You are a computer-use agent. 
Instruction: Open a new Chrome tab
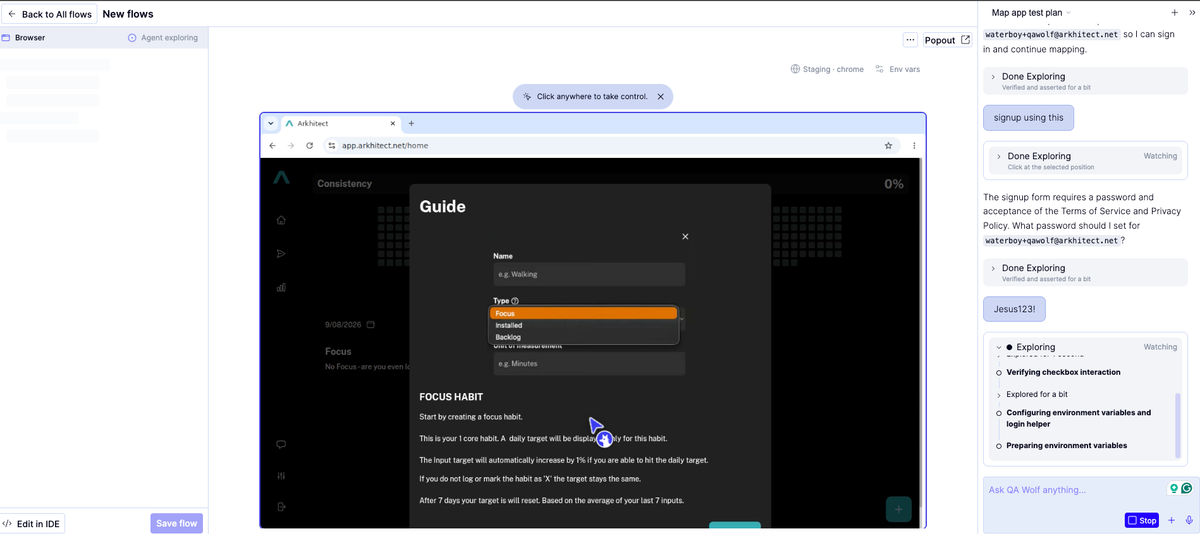tap(411, 123)
